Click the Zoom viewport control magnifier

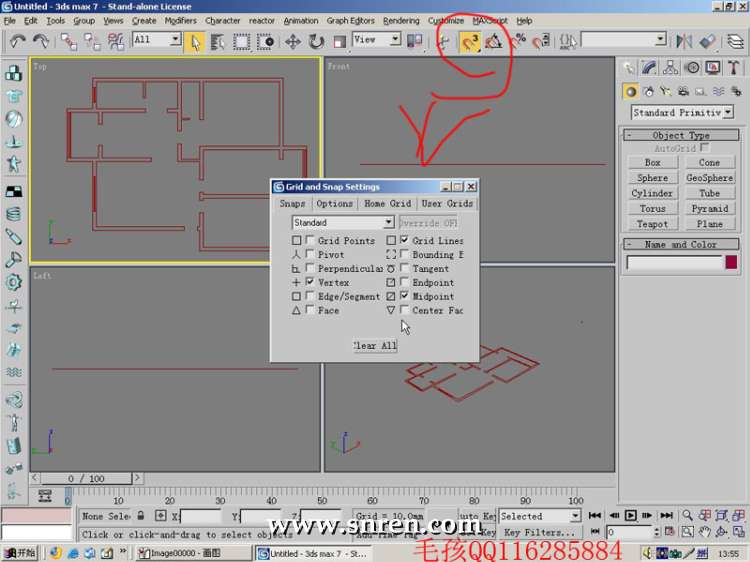tap(687, 515)
